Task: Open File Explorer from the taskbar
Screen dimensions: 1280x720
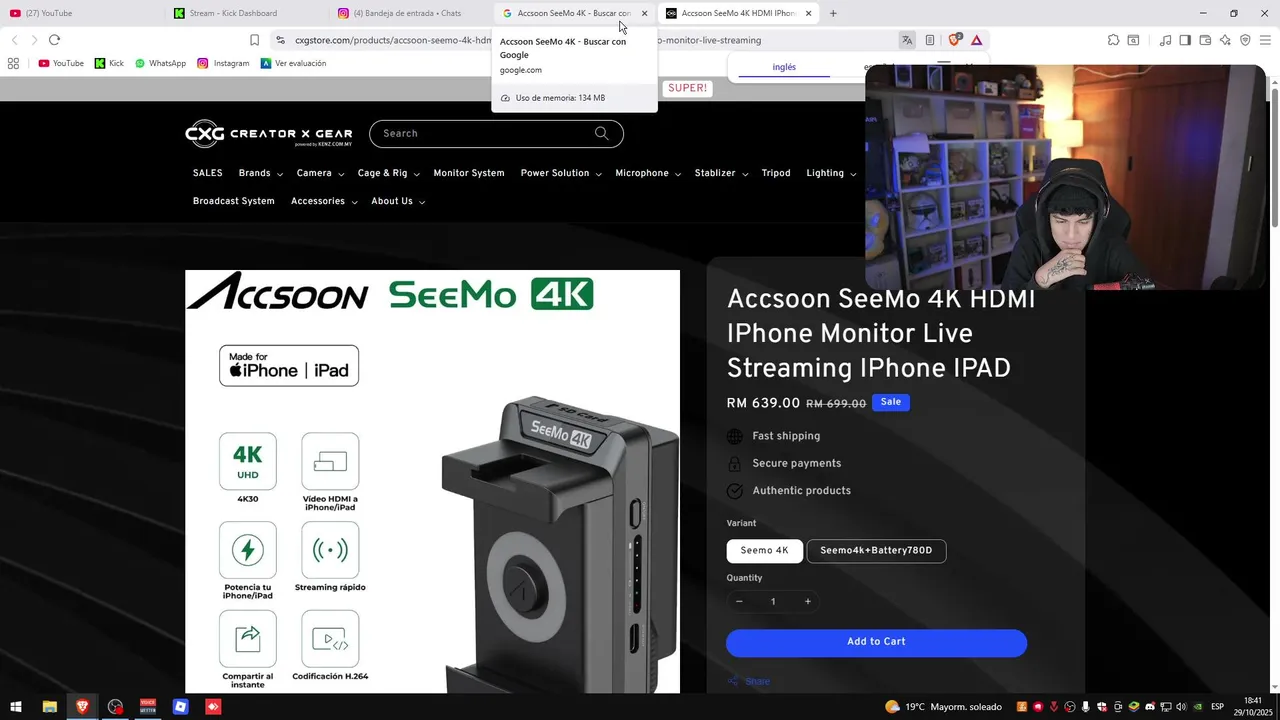Action: pyautogui.click(x=49, y=707)
